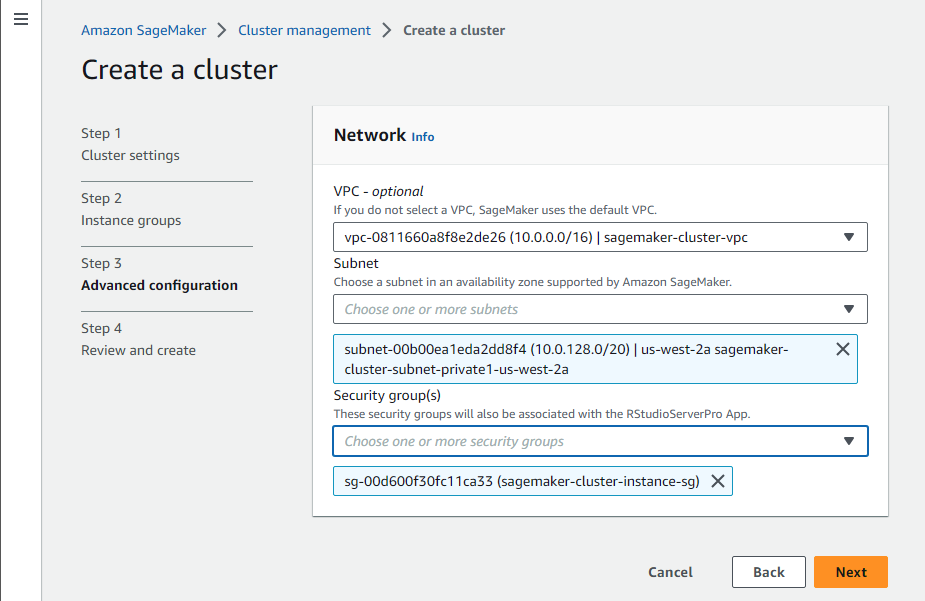
Task: Click the 'VPC - optional' label
Action: [x=378, y=191]
